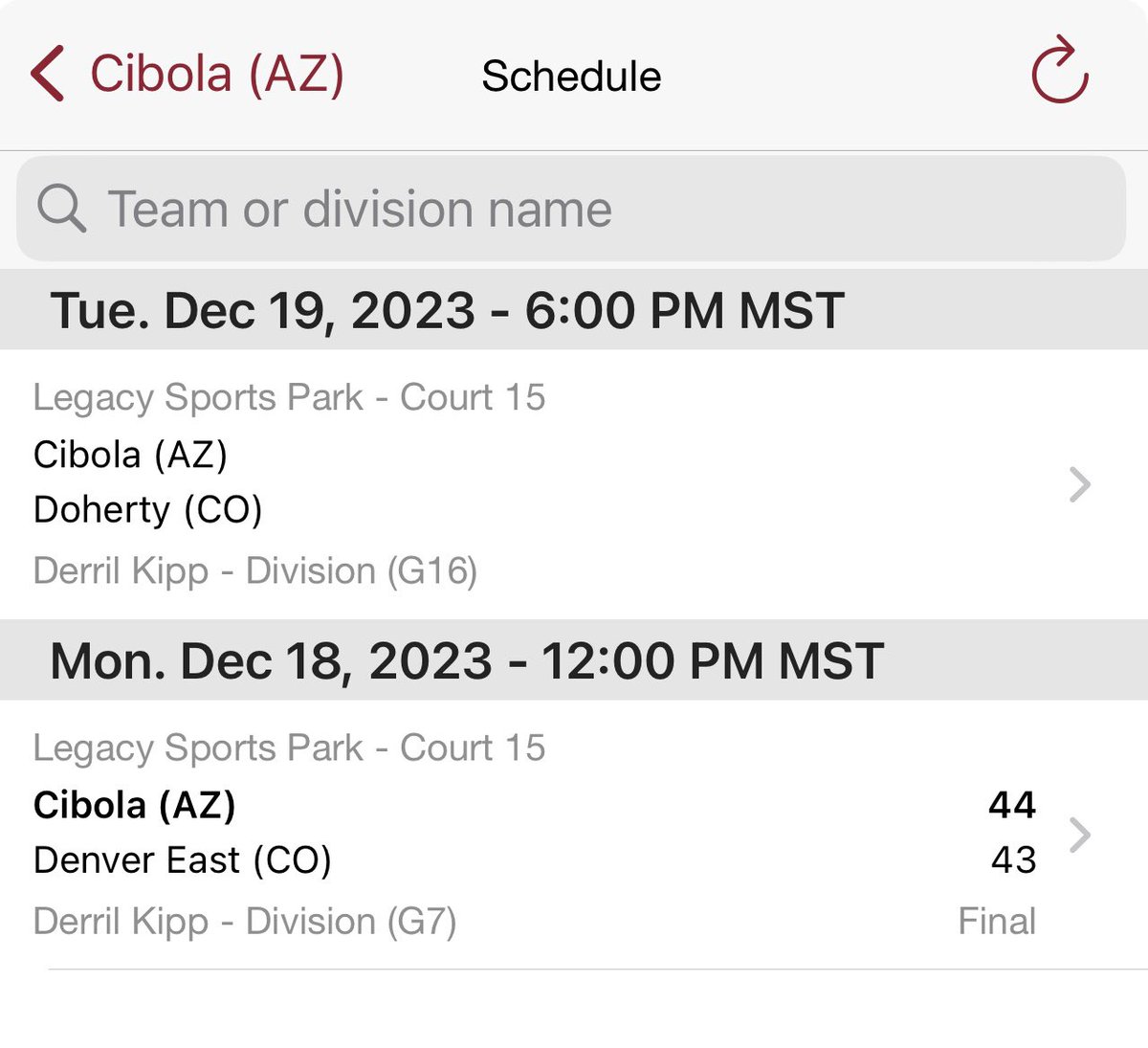Open Derril Kipp - Division (G7) label
This screenshot has width=1148, height=1048.
coord(245,921)
